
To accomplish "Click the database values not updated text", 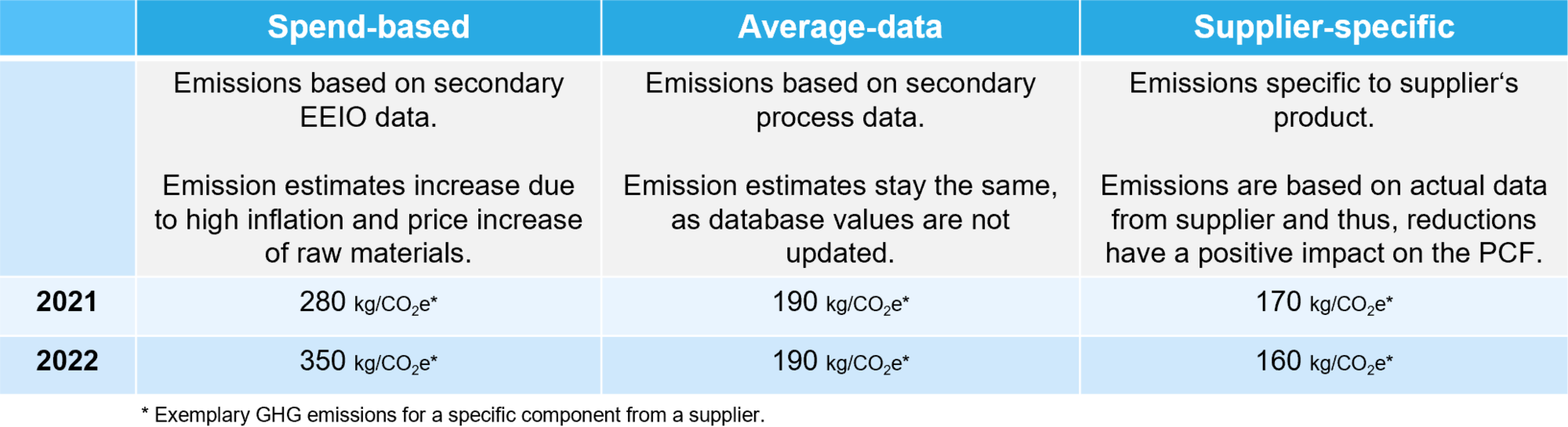I will (x=840, y=219).
